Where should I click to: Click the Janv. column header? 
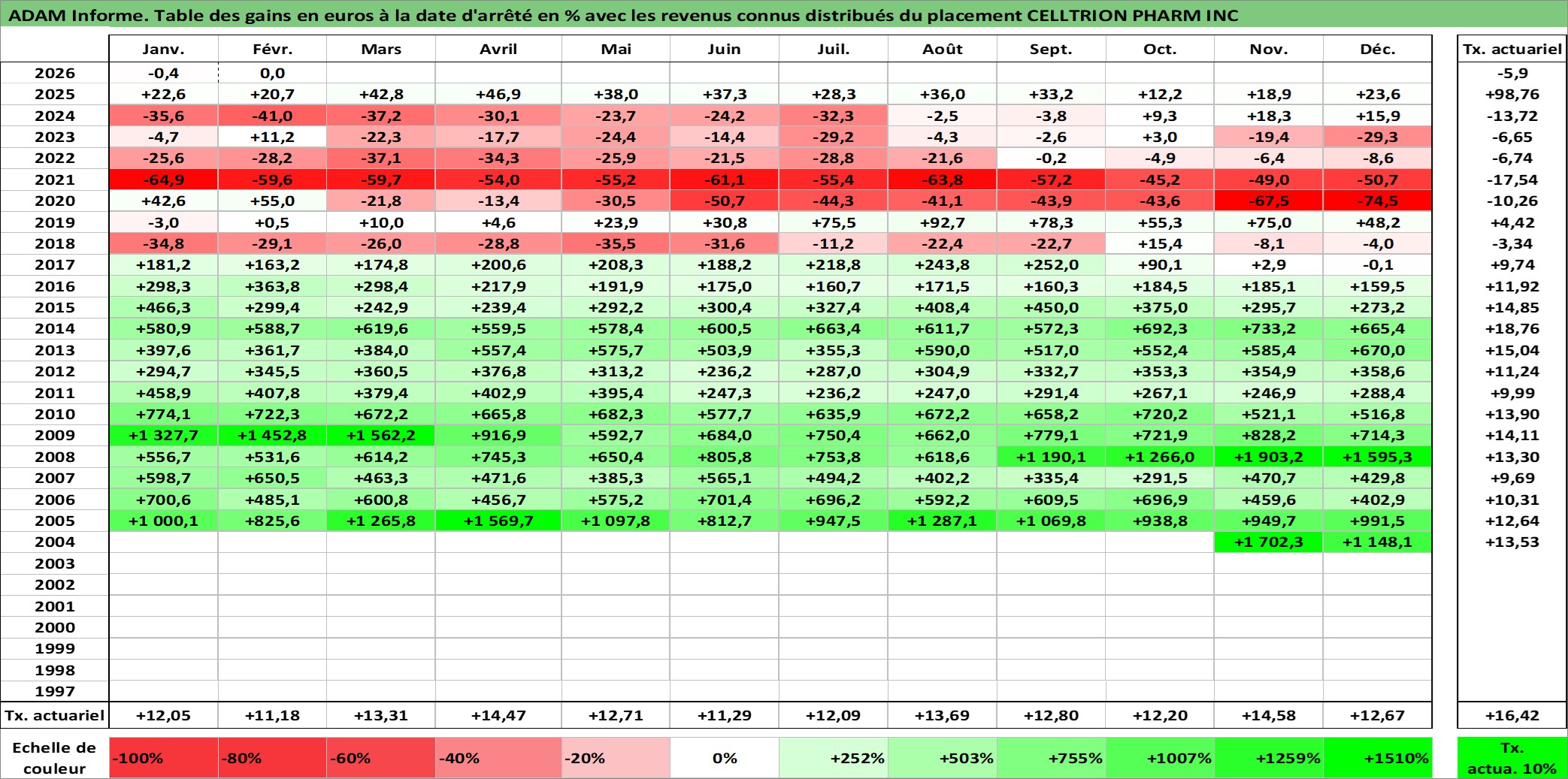point(164,49)
